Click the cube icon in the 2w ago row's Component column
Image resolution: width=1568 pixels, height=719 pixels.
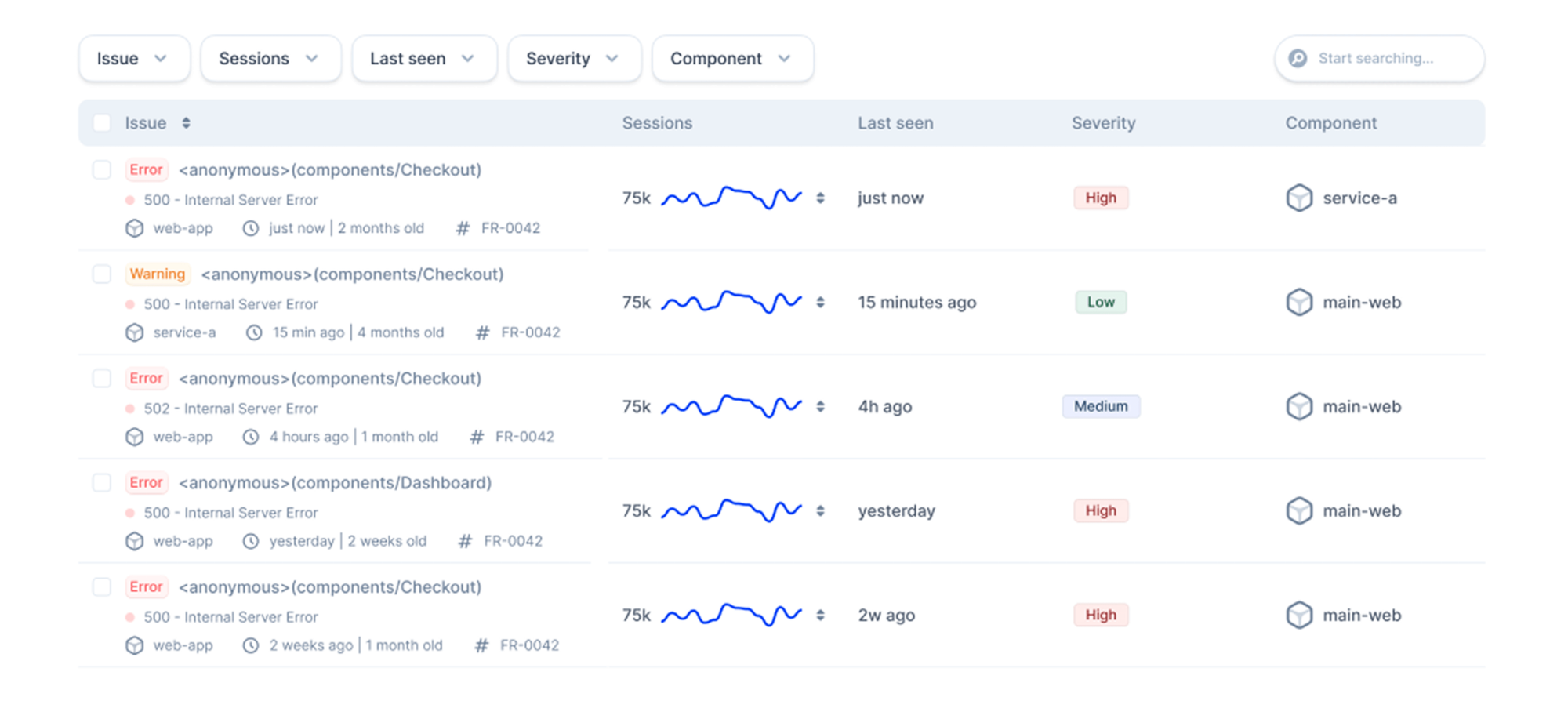pos(1299,616)
